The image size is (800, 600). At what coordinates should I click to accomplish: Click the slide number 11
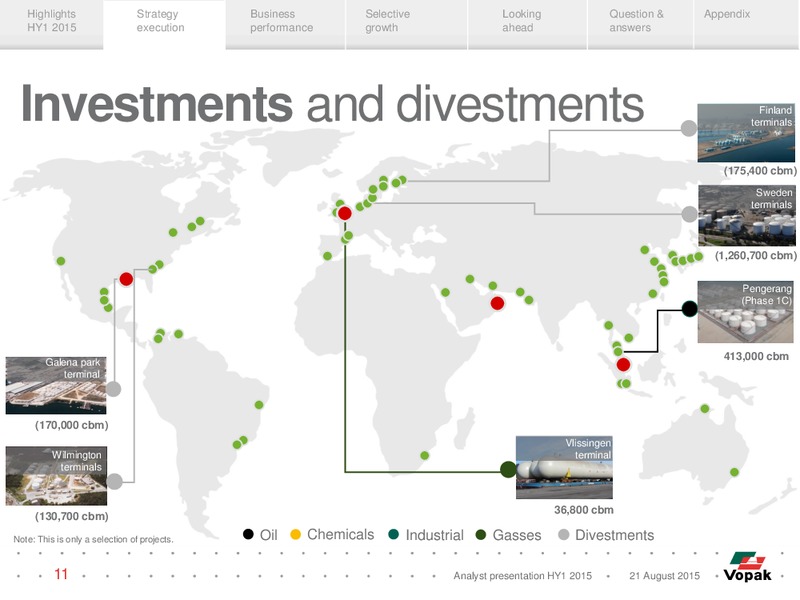(61, 574)
